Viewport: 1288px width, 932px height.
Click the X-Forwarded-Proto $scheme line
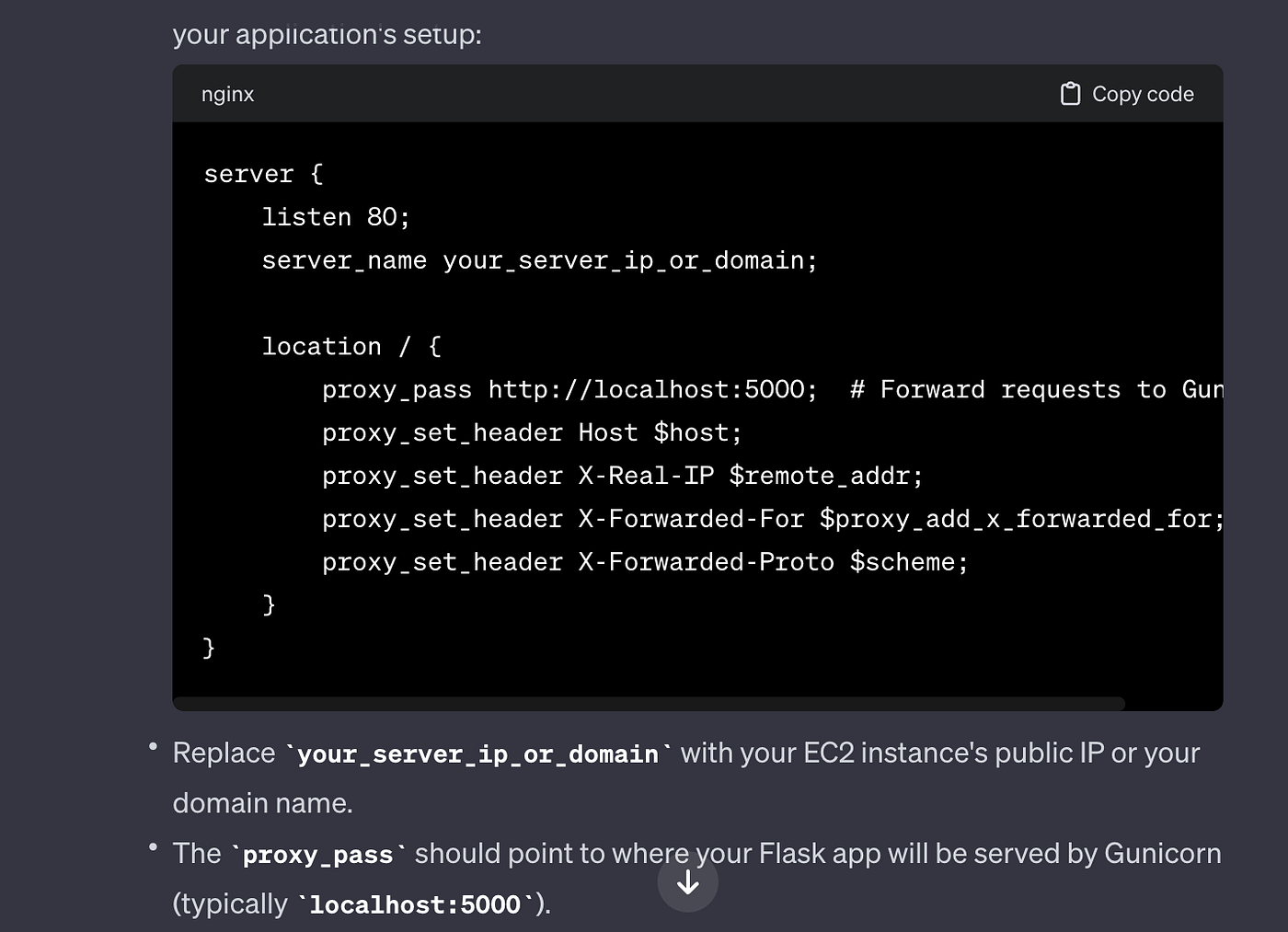point(645,562)
